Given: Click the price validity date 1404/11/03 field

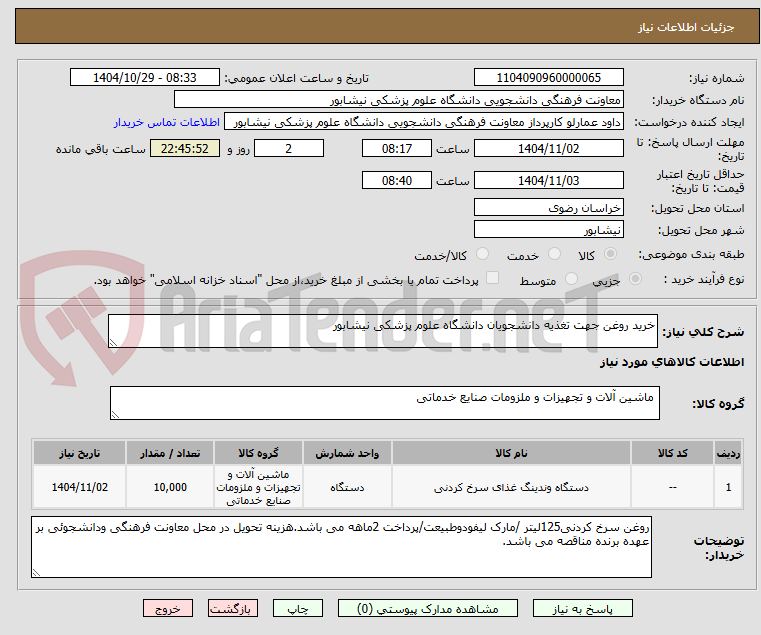Looking at the screenshot, I should click(x=548, y=181).
